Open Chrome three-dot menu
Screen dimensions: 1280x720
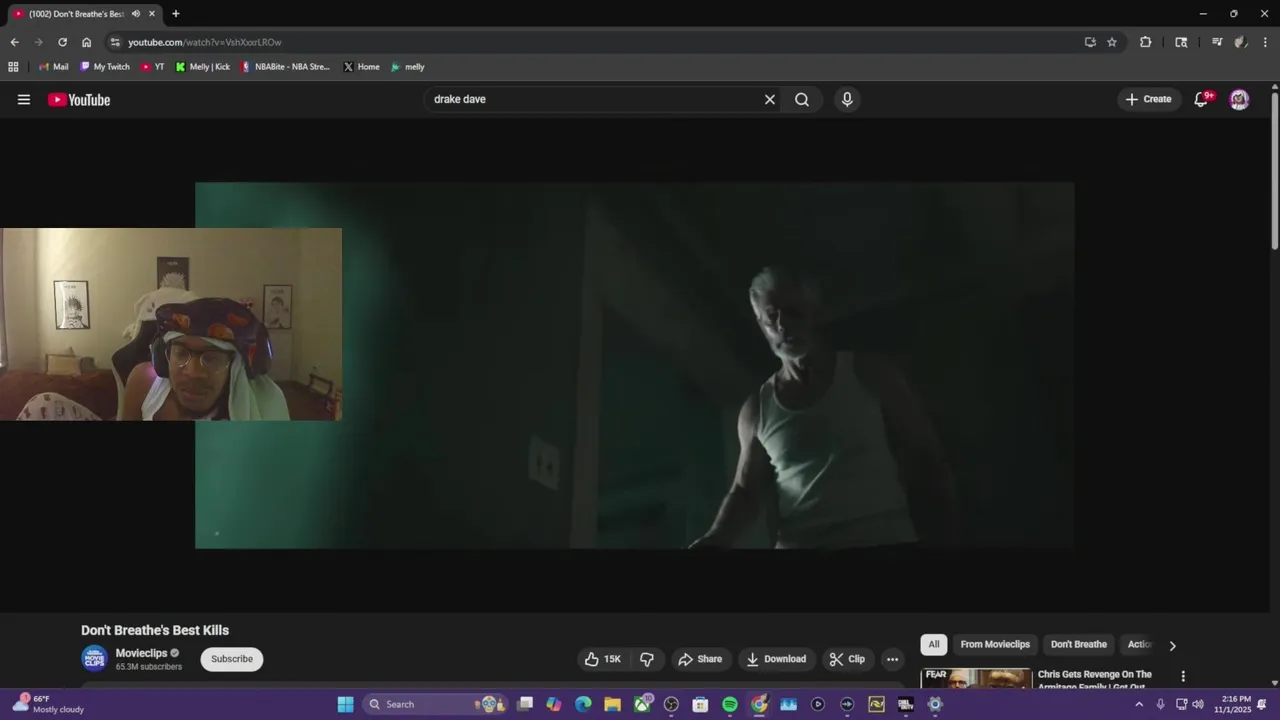(x=1266, y=42)
